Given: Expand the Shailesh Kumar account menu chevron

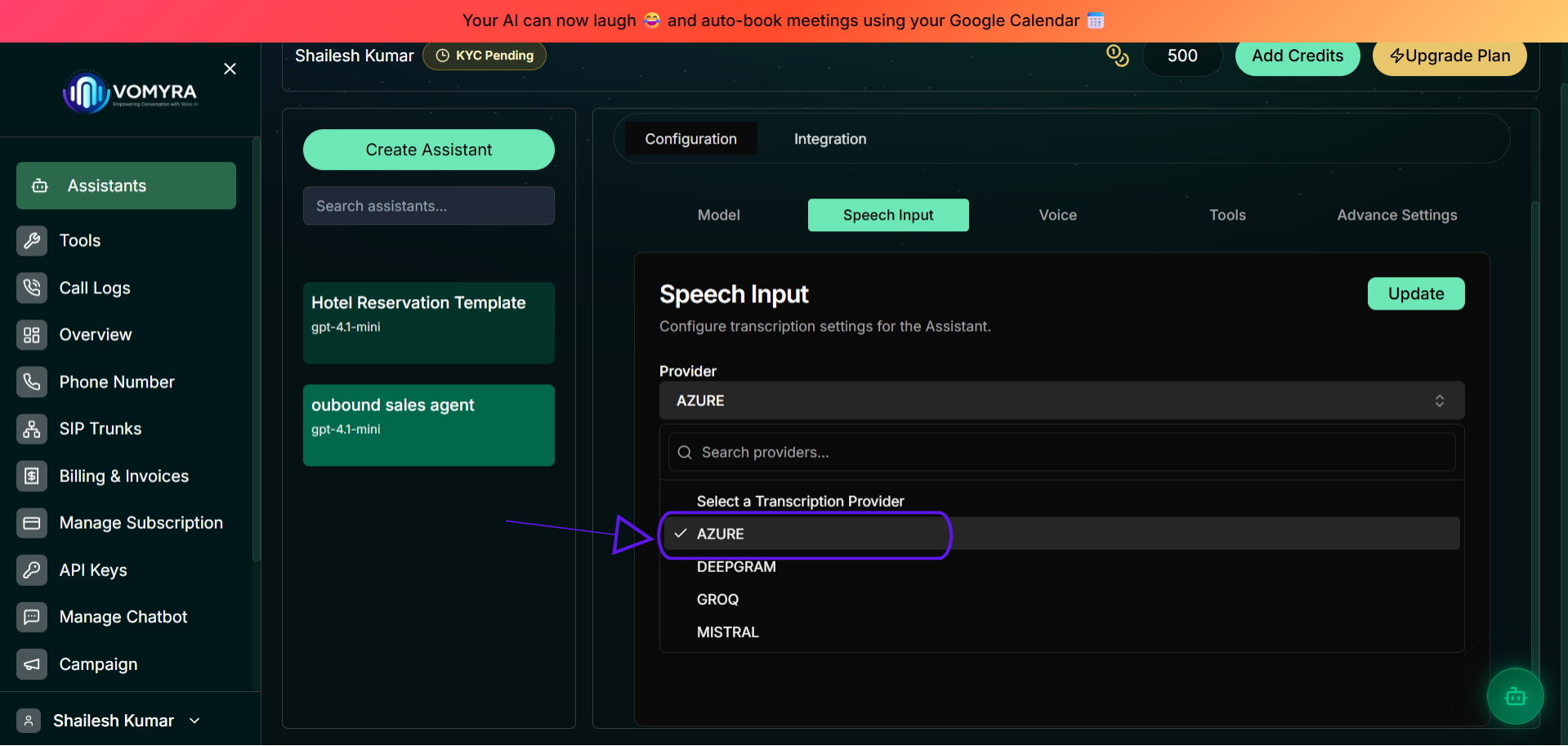Looking at the screenshot, I should click(194, 721).
